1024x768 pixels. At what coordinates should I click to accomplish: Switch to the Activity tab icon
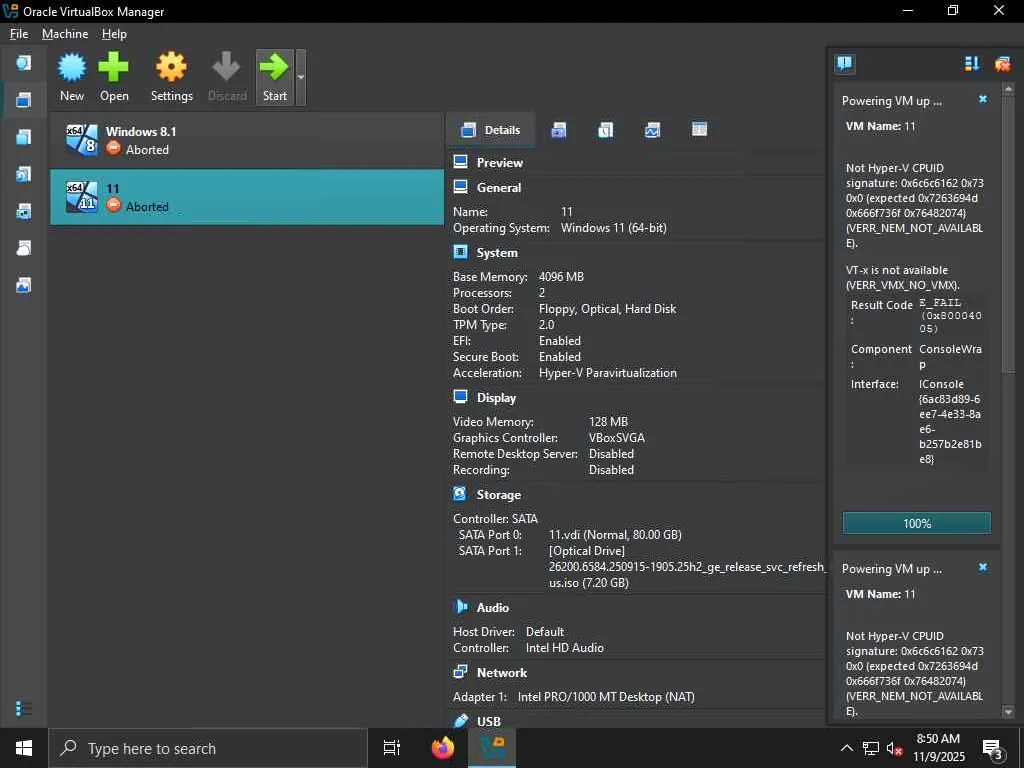pos(652,130)
